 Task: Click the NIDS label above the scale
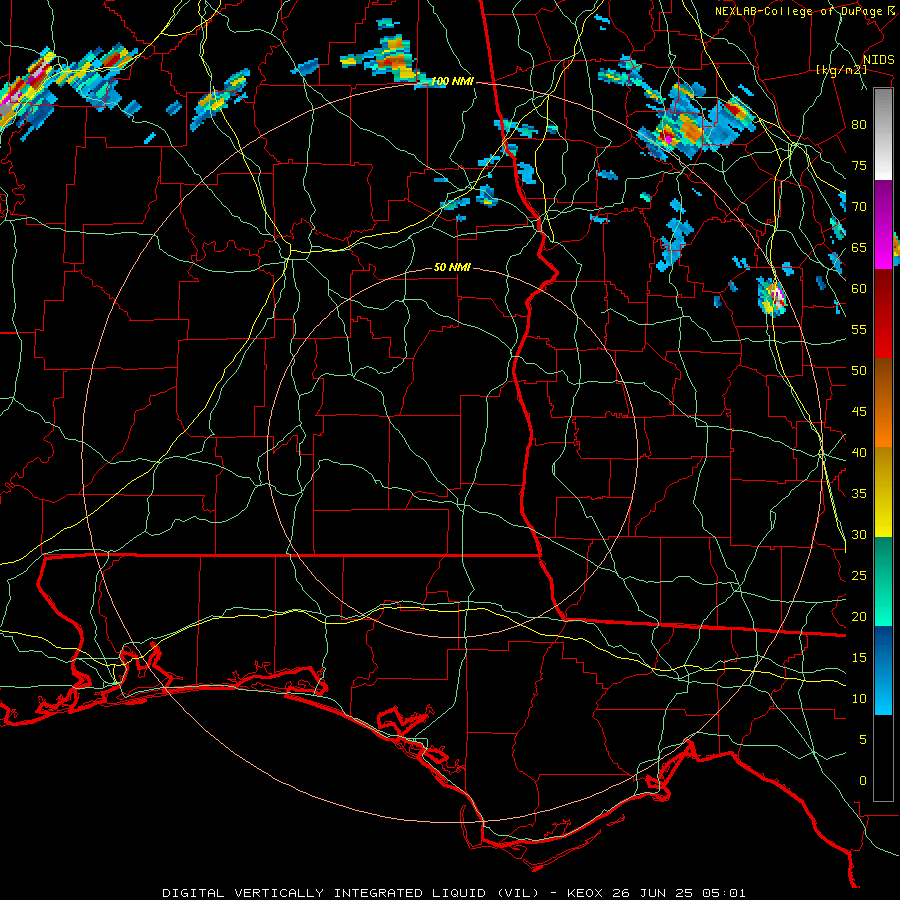pos(878,60)
